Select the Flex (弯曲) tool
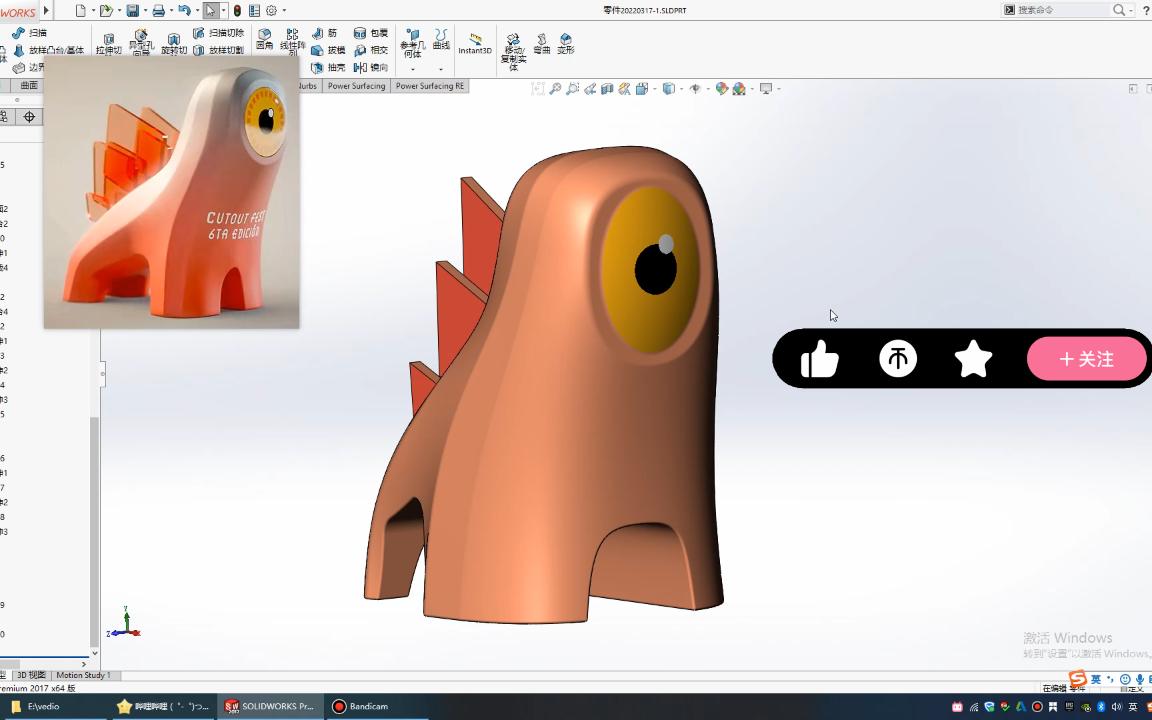Image resolution: width=1152 pixels, height=720 pixels. click(542, 42)
